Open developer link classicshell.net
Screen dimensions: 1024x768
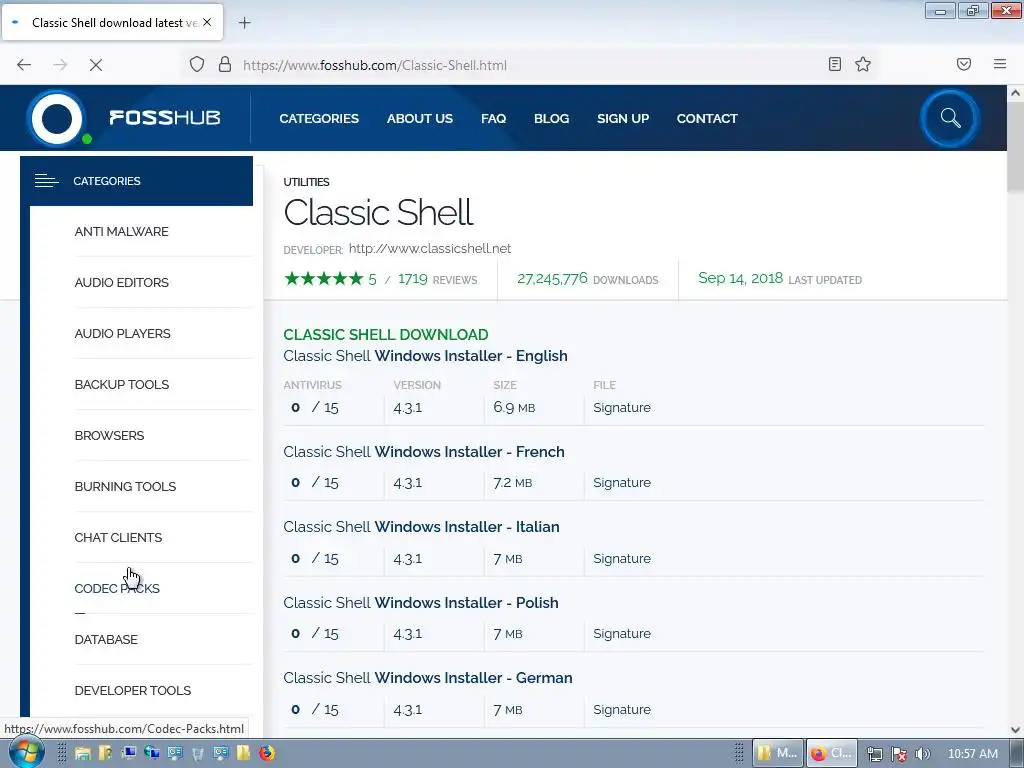coord(430,248)
